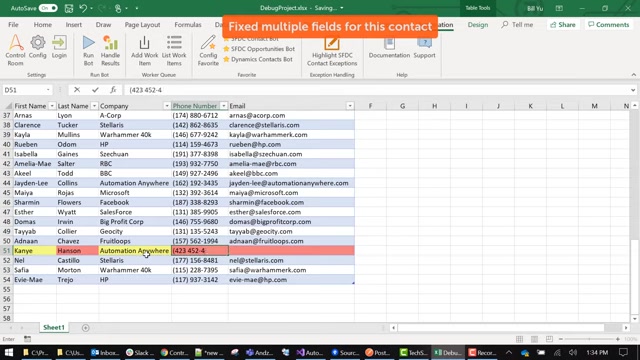Open the Control Room ribbon button
The width and height of the screenshot is (640, 360).
click(15, 50)
